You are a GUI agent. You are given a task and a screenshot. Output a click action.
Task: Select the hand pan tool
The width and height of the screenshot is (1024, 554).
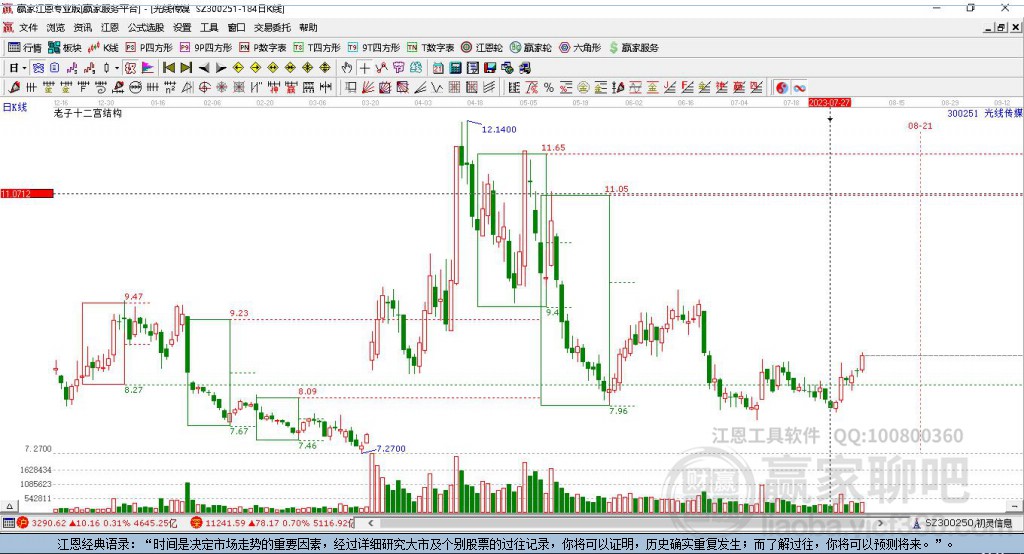tap(347, 68)
